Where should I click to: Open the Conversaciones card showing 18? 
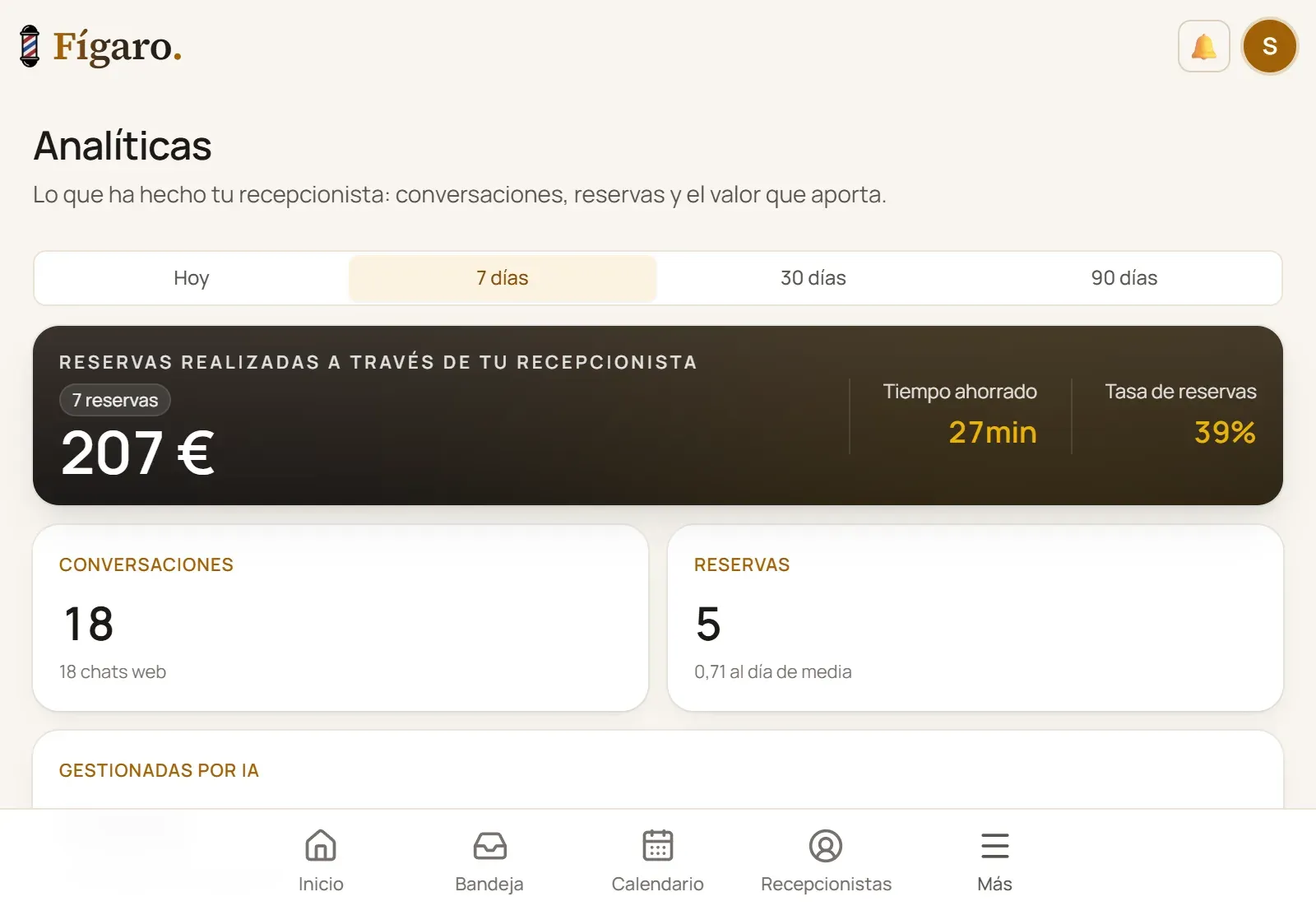coord(341,618)
